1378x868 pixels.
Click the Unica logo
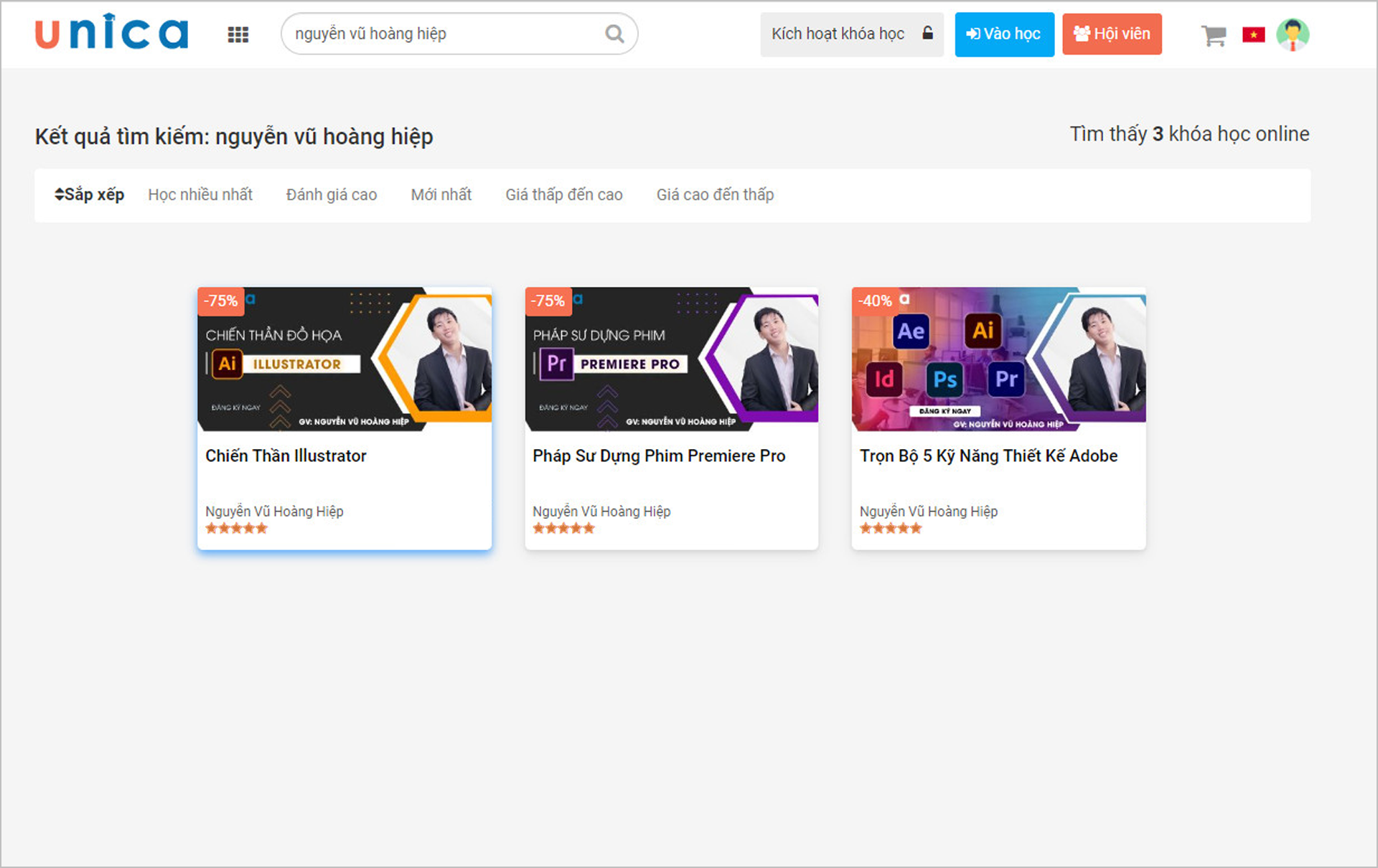pos(112,32)
